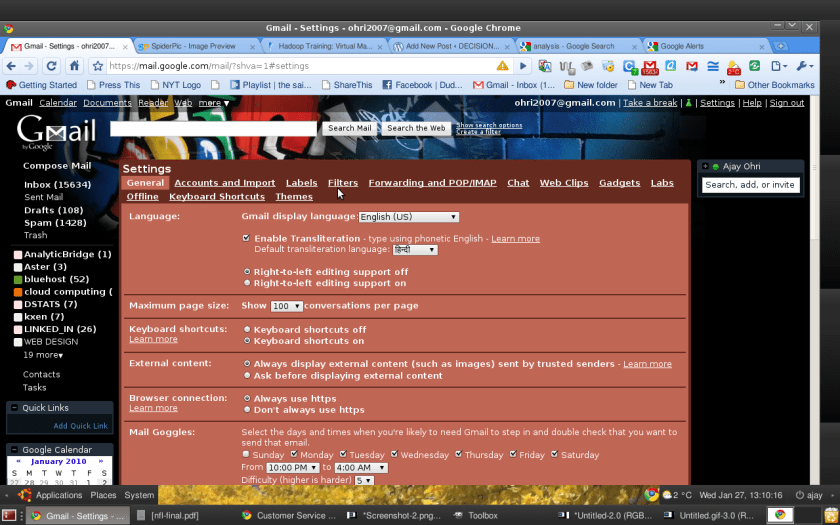
Task: Switch to the Filters settings tab
Action: [x=342, y=183]
